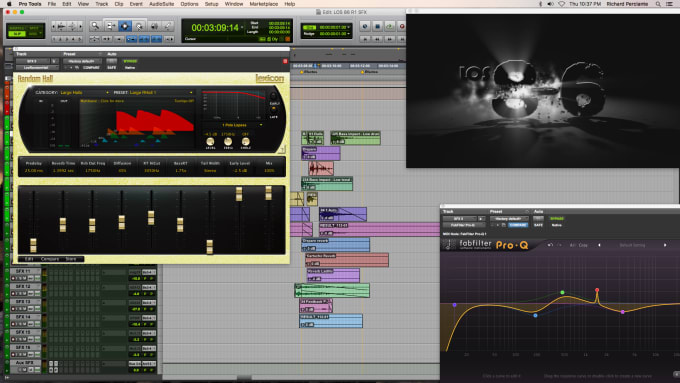Select the green EQ band node
This screenshot has height=383, width=680.
[562, 292]
